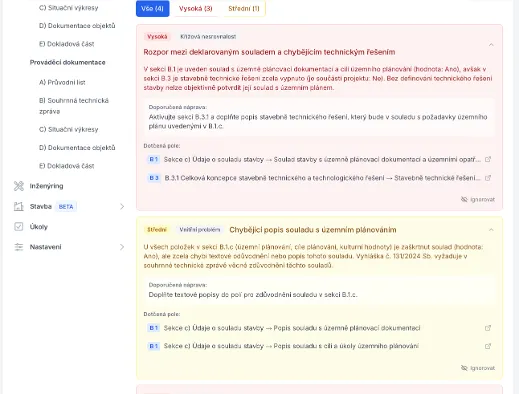Click the Střední severity badge in the yellow card
519x394 pixels.
pos(157,230)
